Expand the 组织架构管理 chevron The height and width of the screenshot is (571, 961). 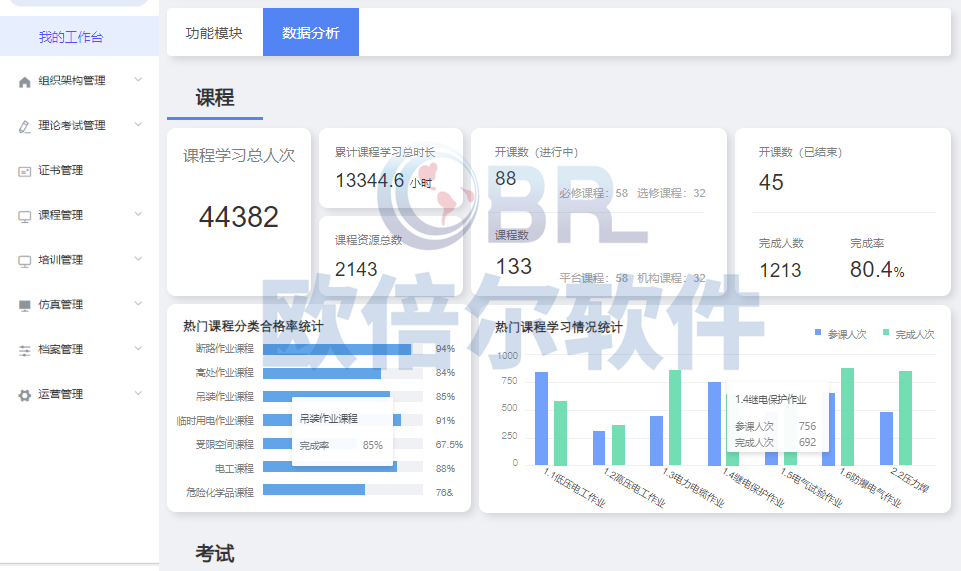138,80
